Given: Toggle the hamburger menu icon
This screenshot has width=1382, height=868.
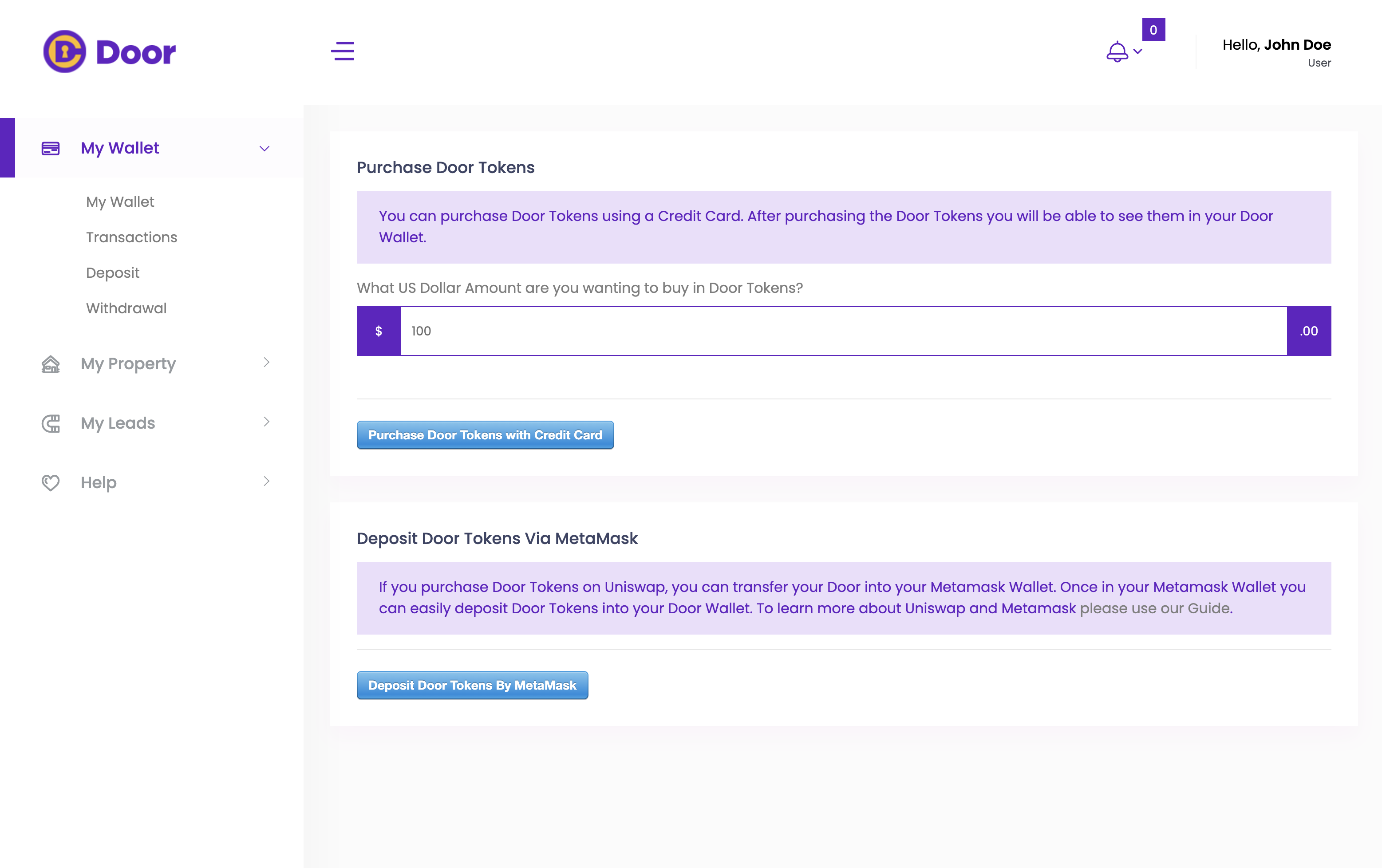Looking at the screenshot, I should point(343,51).
